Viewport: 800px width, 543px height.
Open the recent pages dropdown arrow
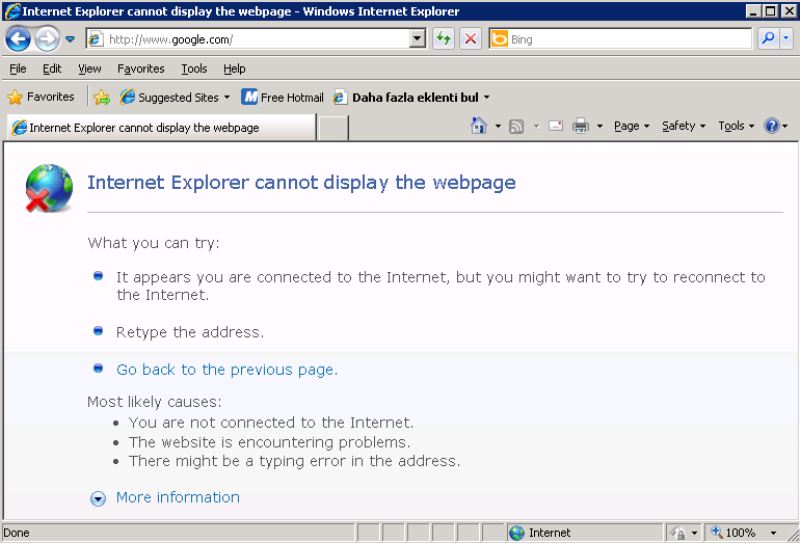(70, 39)
